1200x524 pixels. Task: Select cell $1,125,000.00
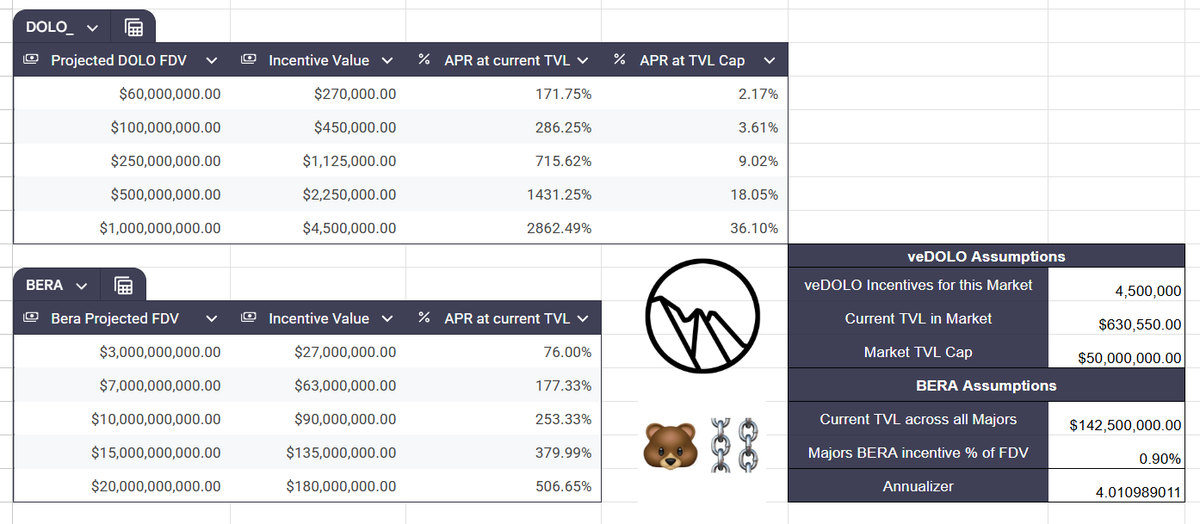click(x=317, y=161)
